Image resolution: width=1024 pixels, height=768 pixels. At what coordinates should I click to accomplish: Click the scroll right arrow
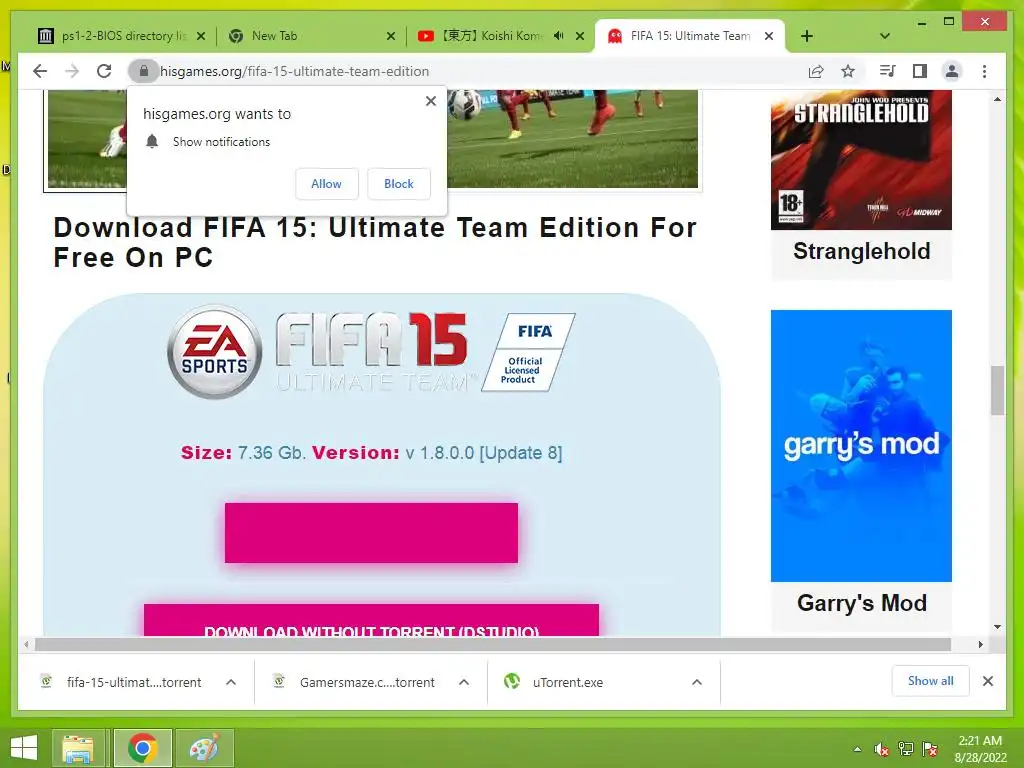pyautogui.click(x=980, y=644)
